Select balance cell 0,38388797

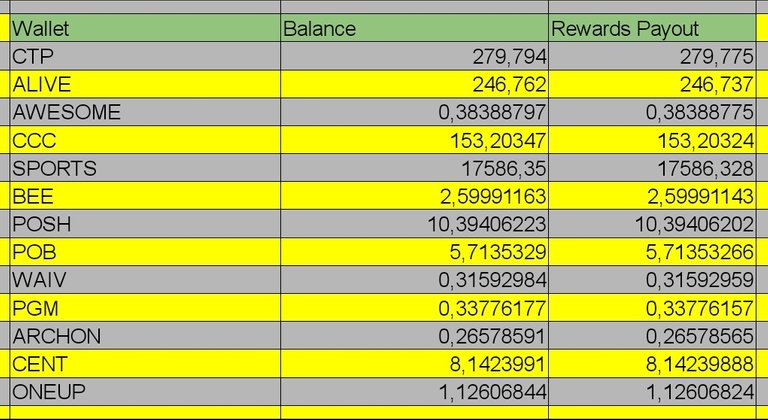414,112
